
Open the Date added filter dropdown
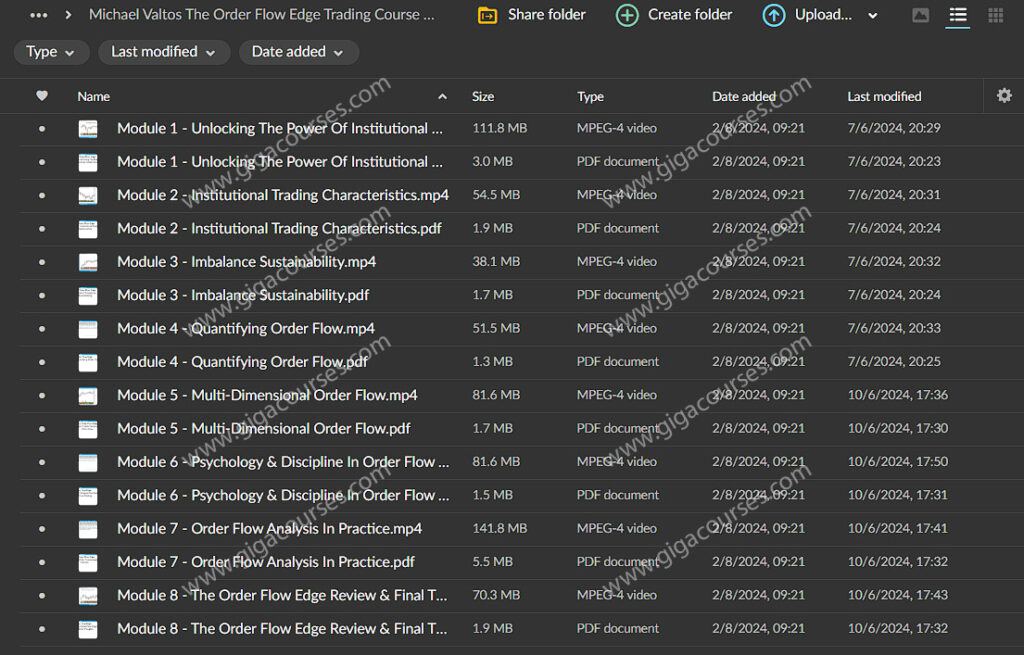point(298,51)
